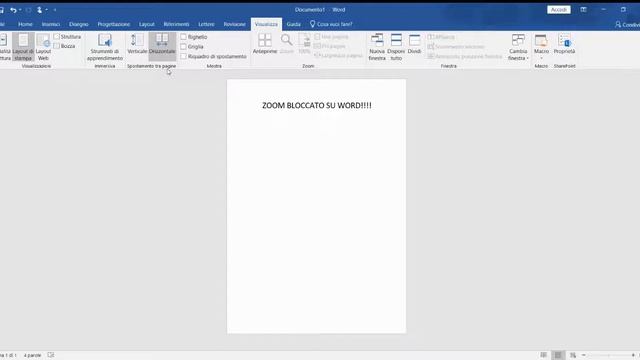Click Ribbon display options icon

[x=583, y=9]
